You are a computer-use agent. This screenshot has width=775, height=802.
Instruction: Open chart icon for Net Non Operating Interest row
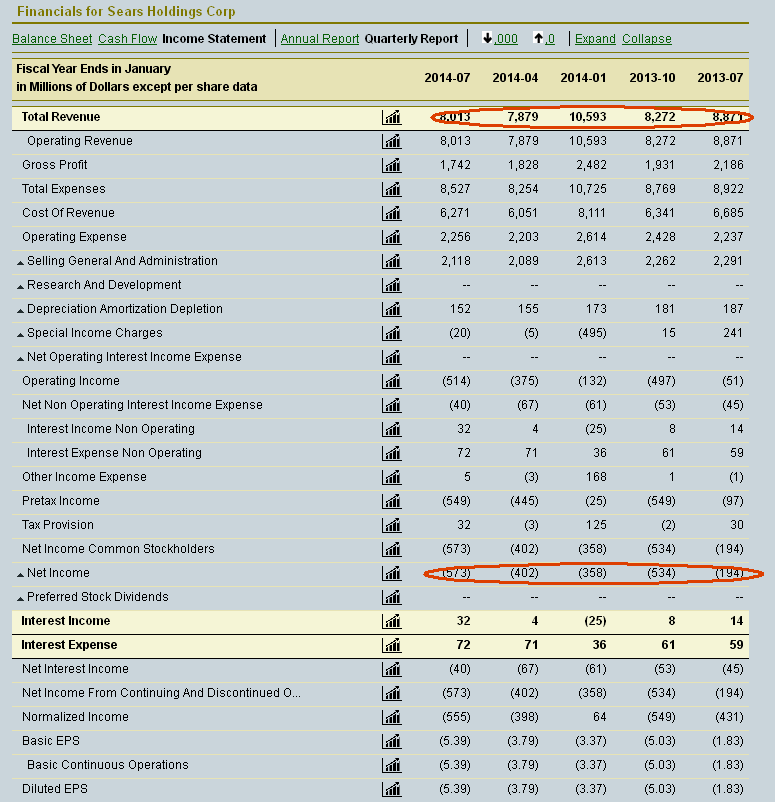pyautogui.click(x=392, y=406)
